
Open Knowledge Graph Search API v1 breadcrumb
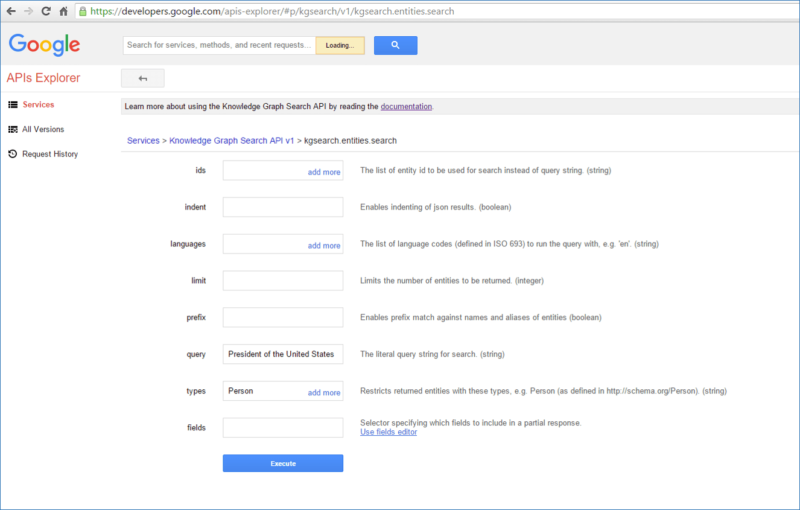click(232, 141)
